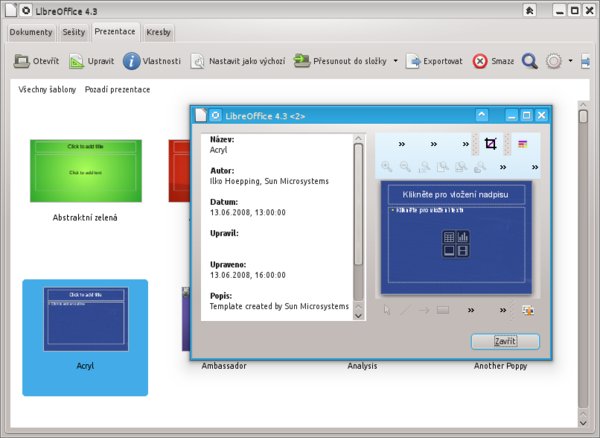The height and width of the screenshot is (438, 600).
Task: Click the zoom in magnifier in dialog
Action: tap(387, 167)
